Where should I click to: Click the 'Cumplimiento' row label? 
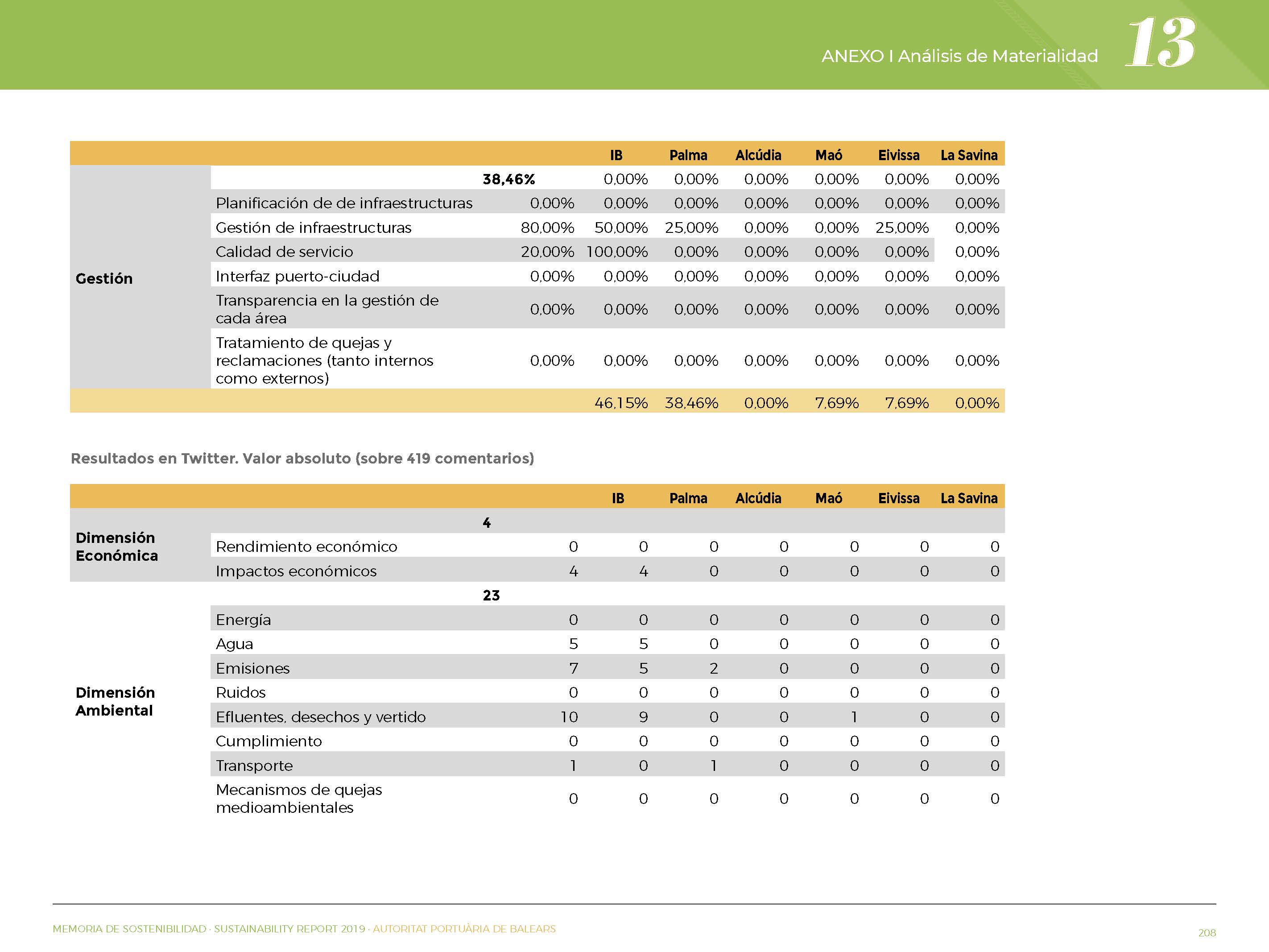tap(269, 741)
